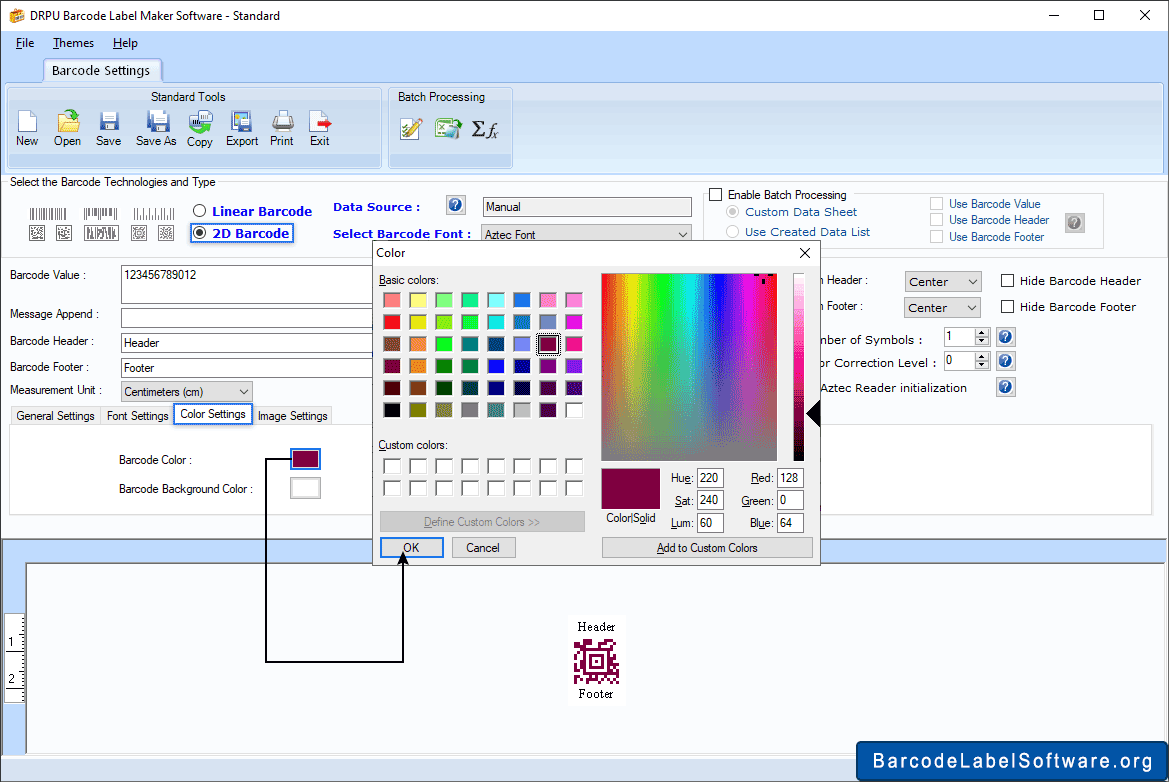Click the New document icon

[x=27, y=128]
